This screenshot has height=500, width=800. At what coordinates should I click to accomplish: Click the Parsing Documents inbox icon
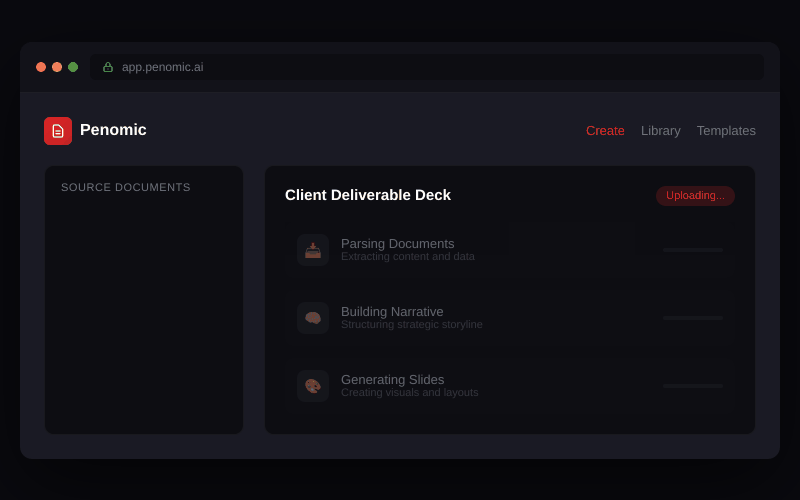click(x=313, y=250)
